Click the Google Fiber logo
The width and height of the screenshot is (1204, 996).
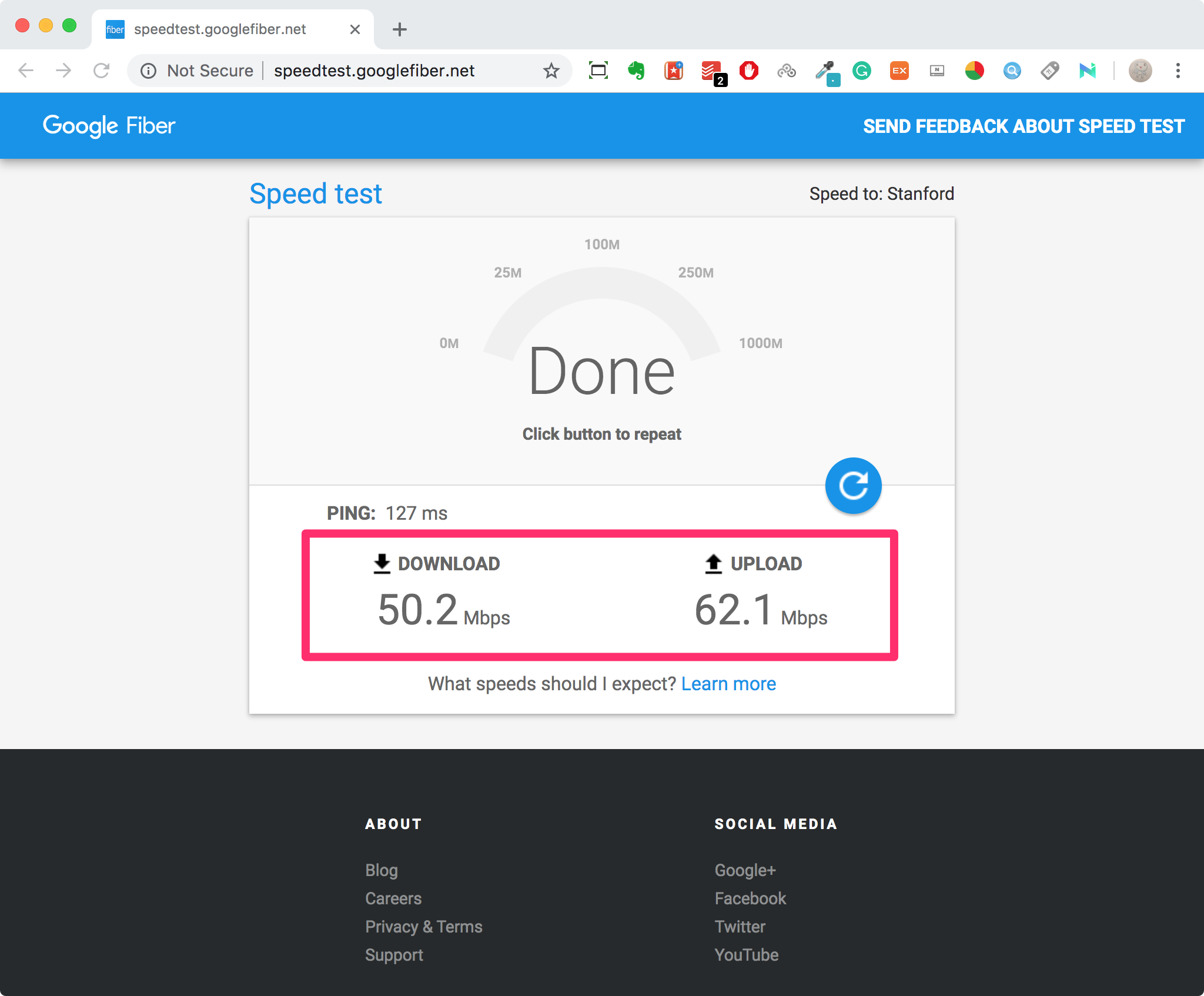coord(109,126)
